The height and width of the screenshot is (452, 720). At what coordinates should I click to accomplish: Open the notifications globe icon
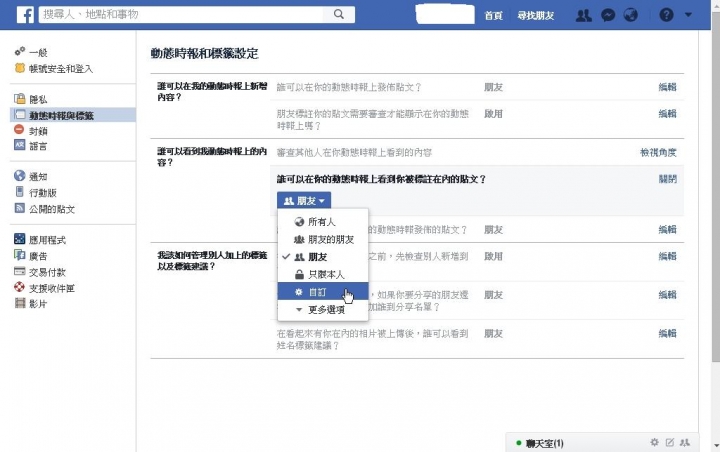click(631, 15)
